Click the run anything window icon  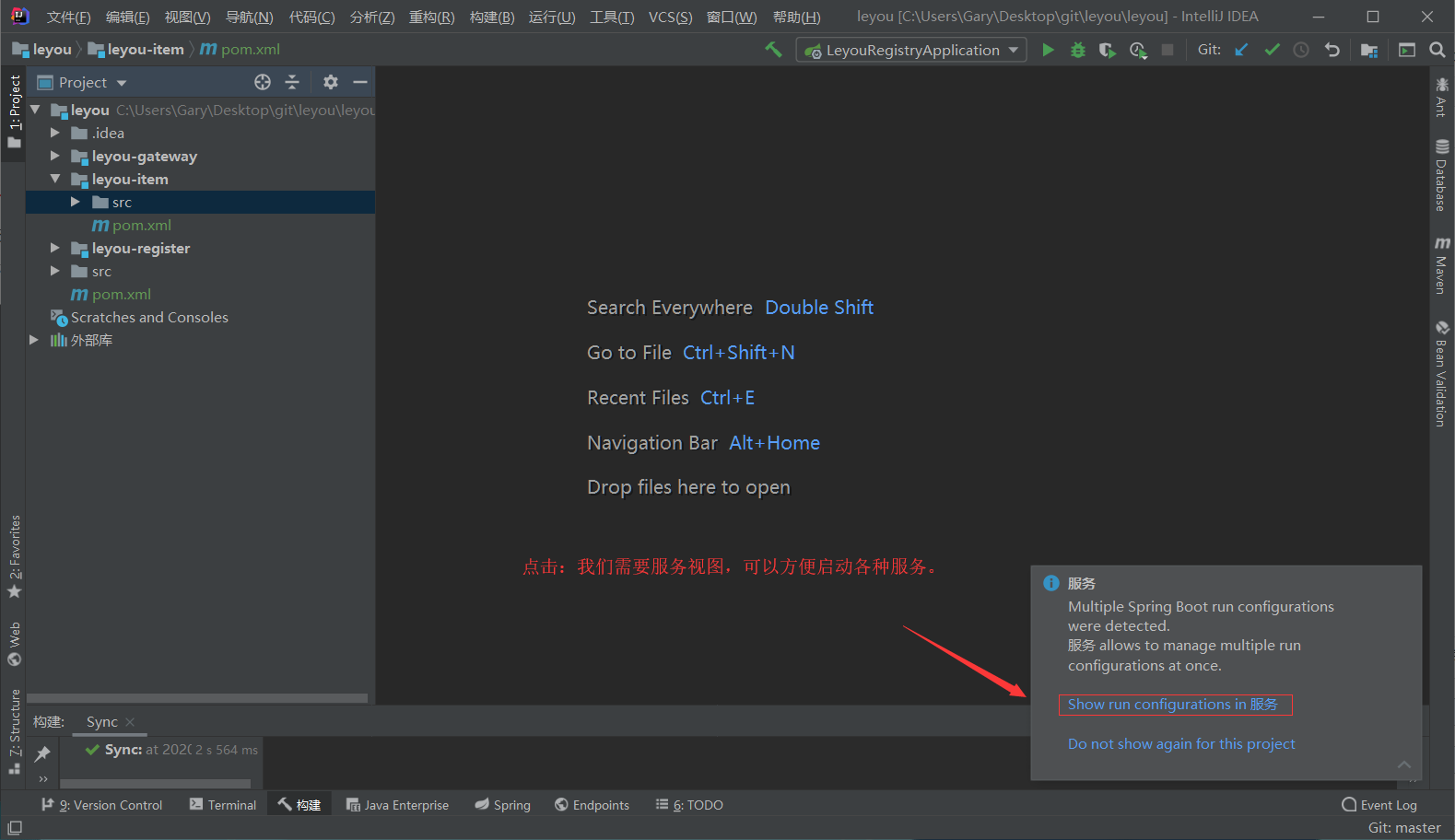coord(1406,50)
